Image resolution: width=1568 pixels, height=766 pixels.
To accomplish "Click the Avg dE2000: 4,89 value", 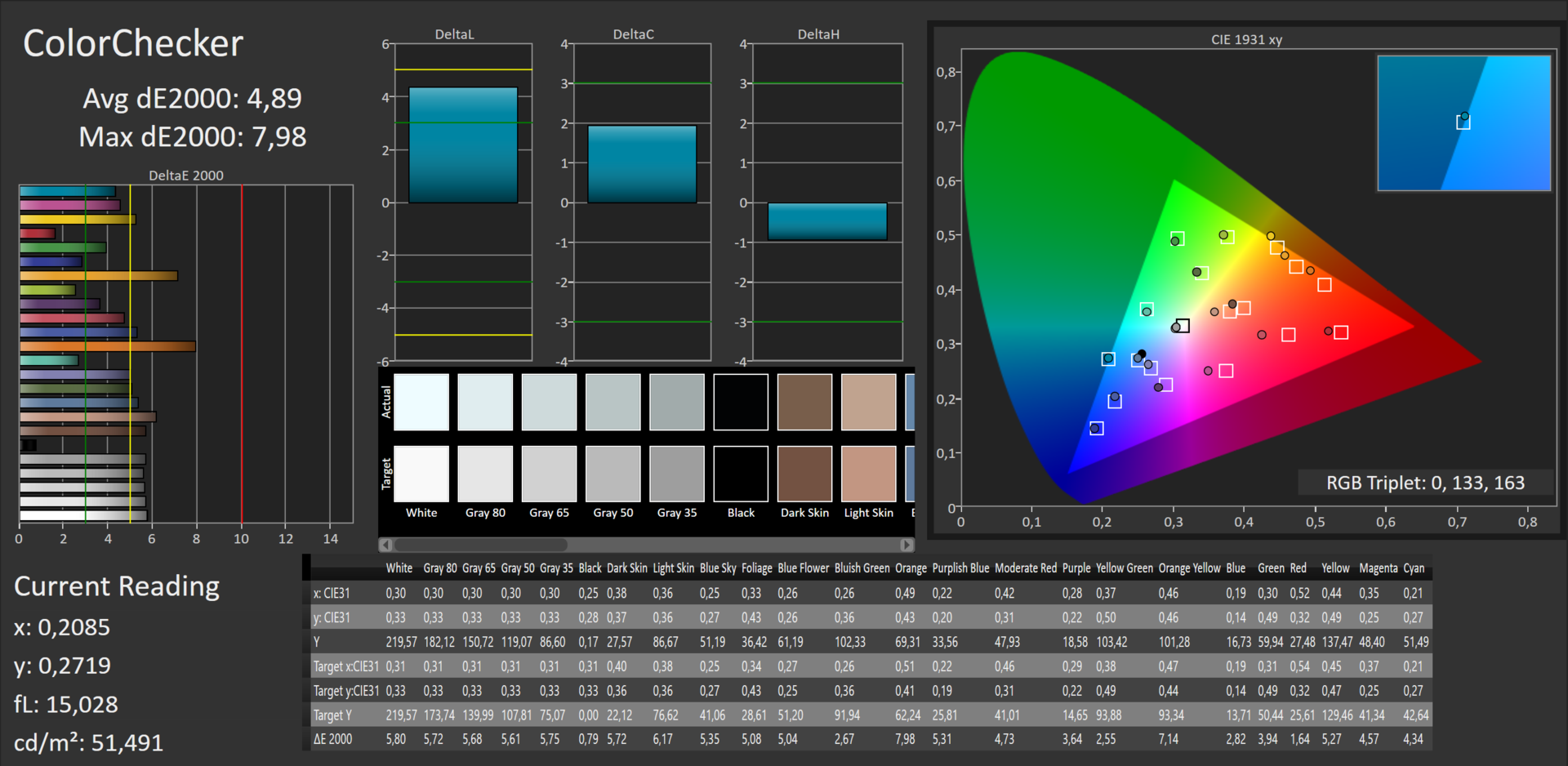I will click(192, 98).
